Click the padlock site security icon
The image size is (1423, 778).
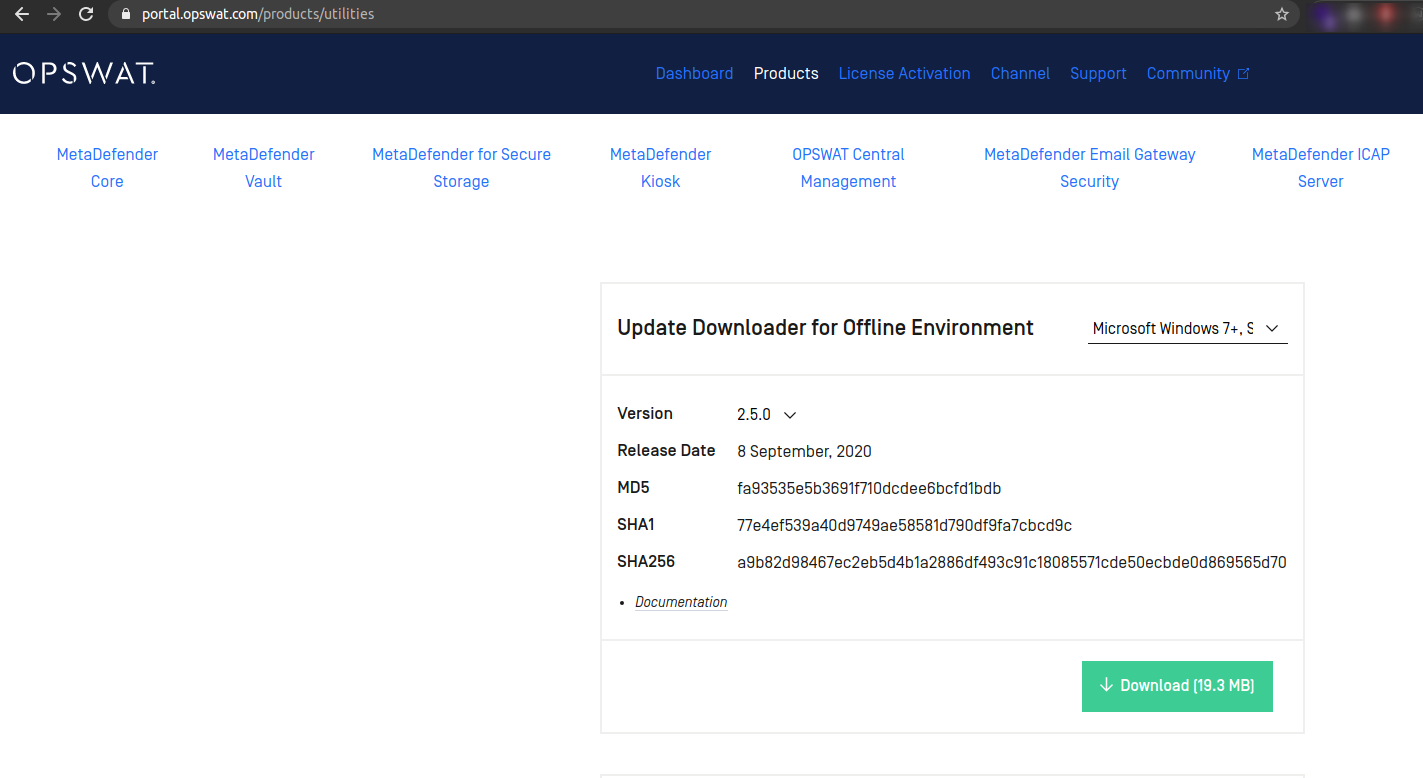125,15
